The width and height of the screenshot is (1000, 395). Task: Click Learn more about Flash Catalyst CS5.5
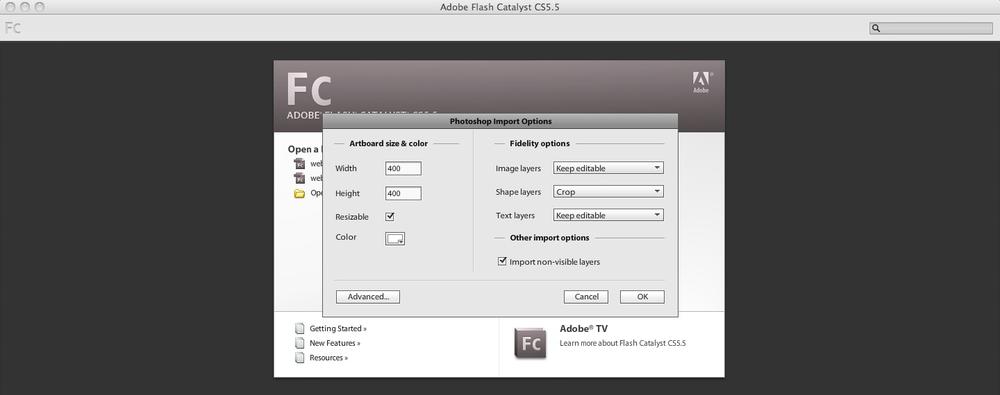pyautogui.click(x=622, y=343)
